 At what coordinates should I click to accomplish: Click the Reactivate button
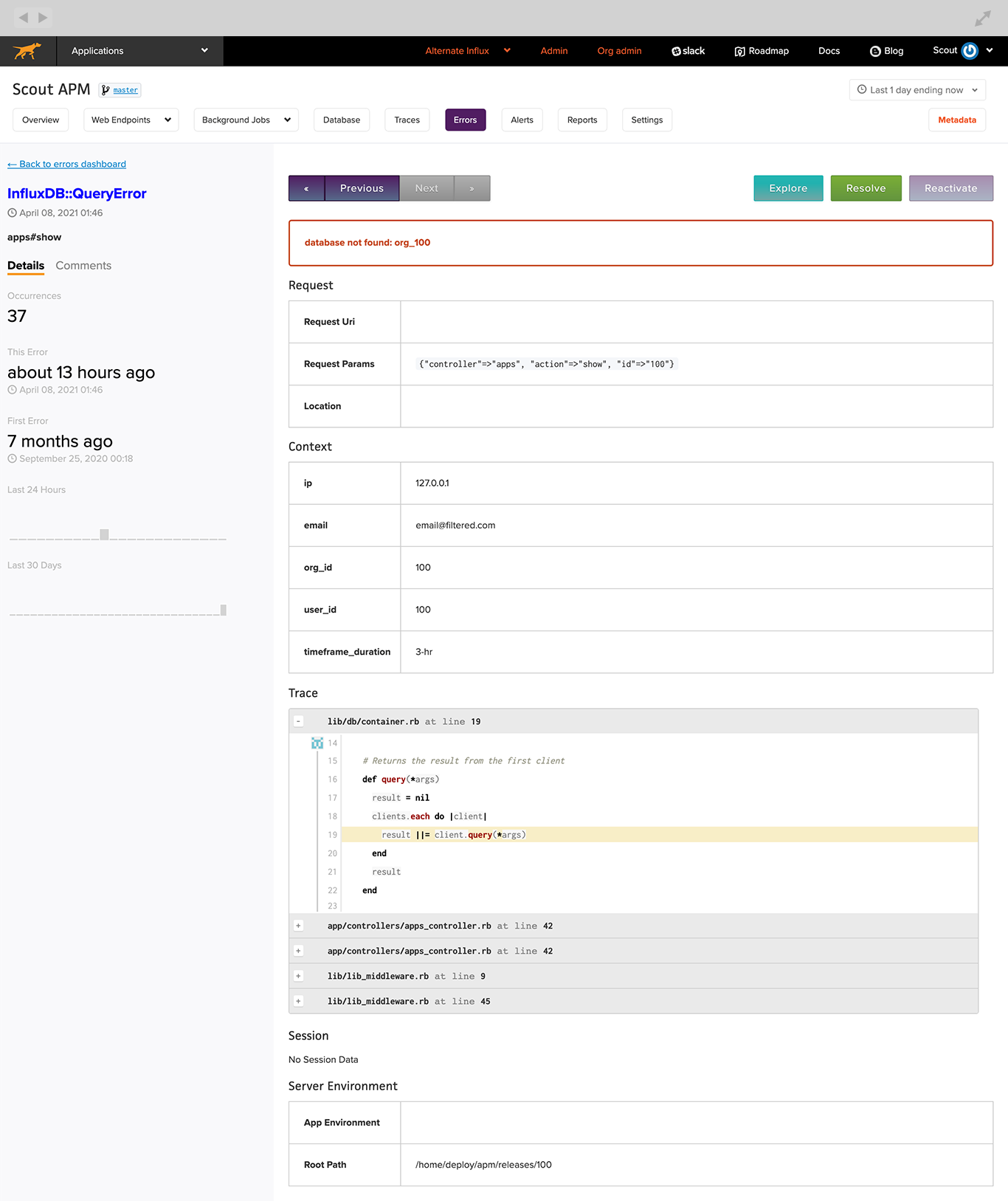click(x=950, y=188)
